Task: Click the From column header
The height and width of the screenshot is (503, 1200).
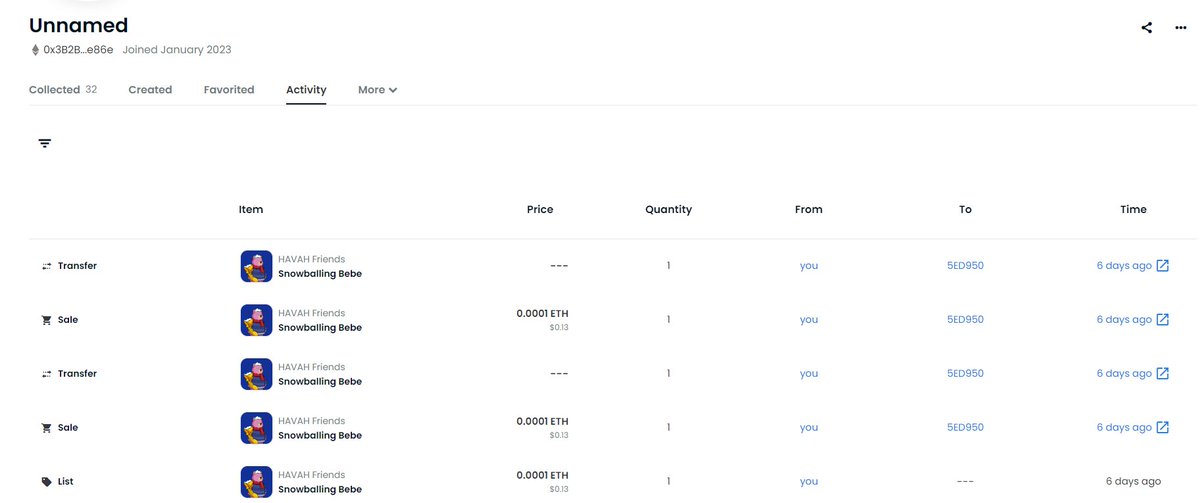Action: pos(809,210)
